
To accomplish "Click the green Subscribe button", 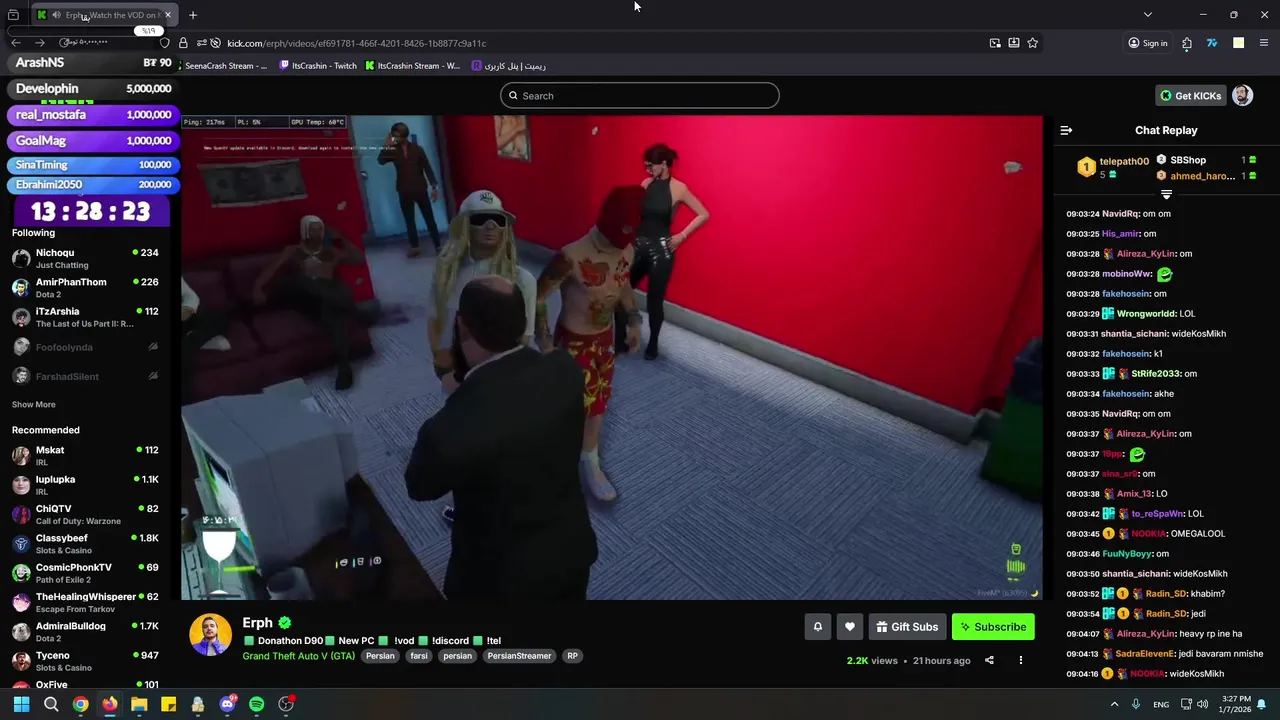I will pos(993,627).
